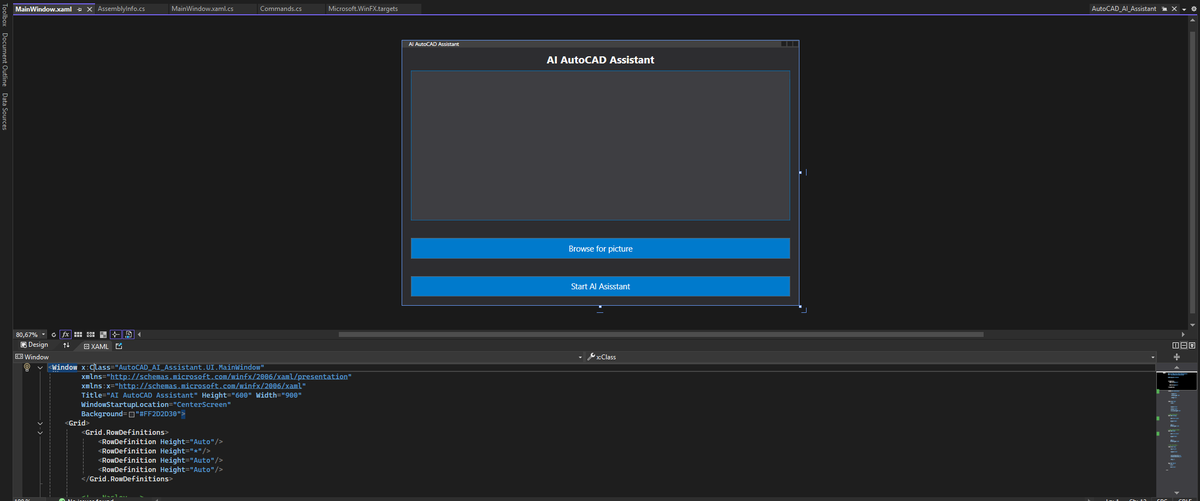Open the Data Sources side panel

click(x=4, y=111)
